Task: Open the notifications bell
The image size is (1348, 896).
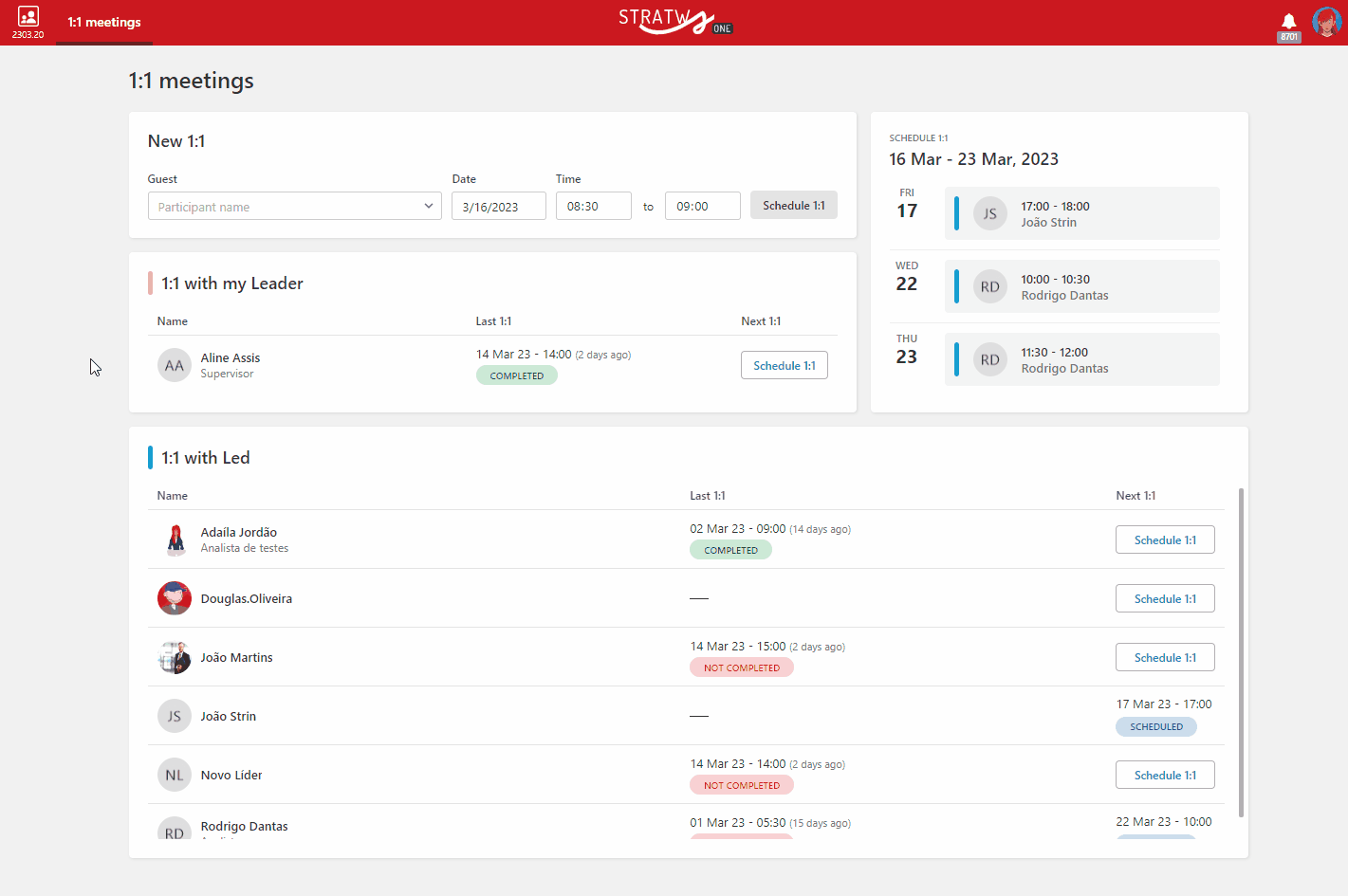Action: 1288,22
